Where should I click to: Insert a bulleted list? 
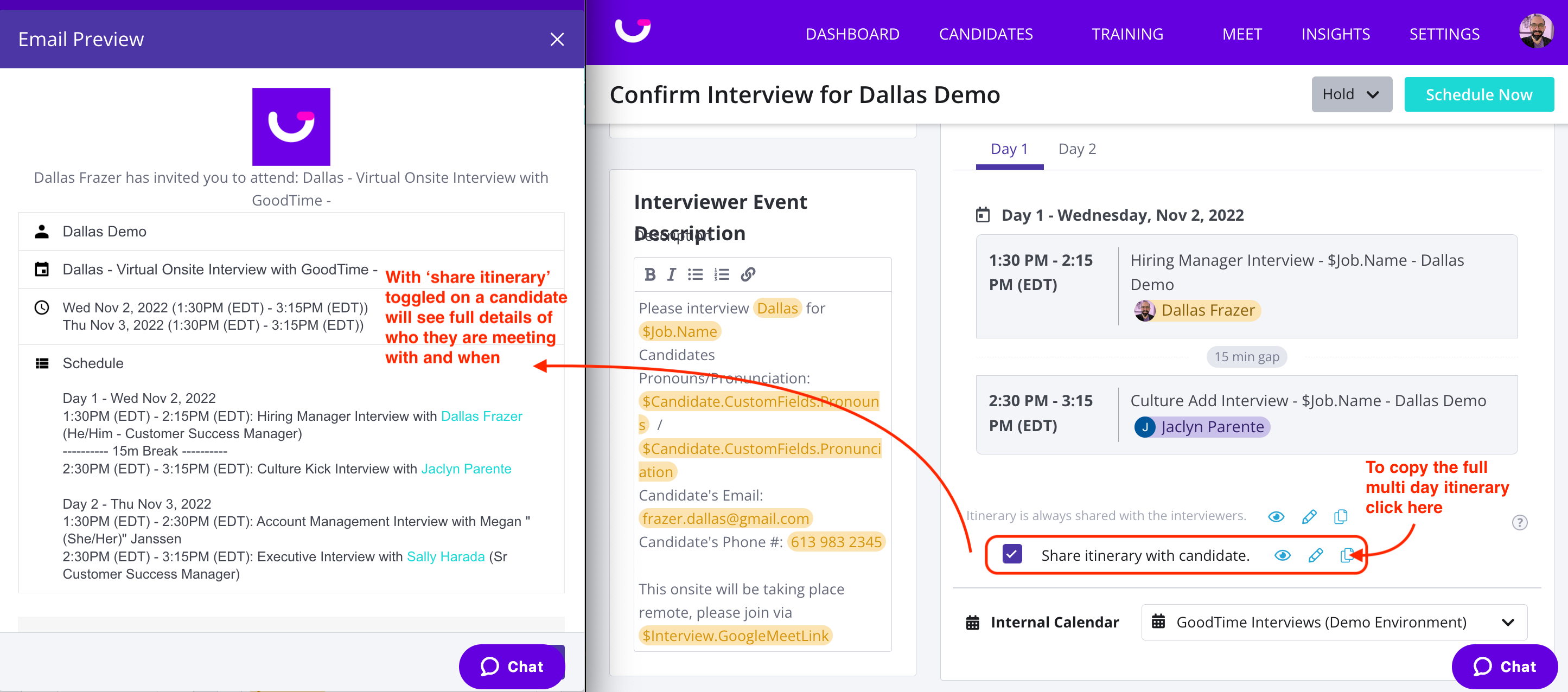(694, 274)
